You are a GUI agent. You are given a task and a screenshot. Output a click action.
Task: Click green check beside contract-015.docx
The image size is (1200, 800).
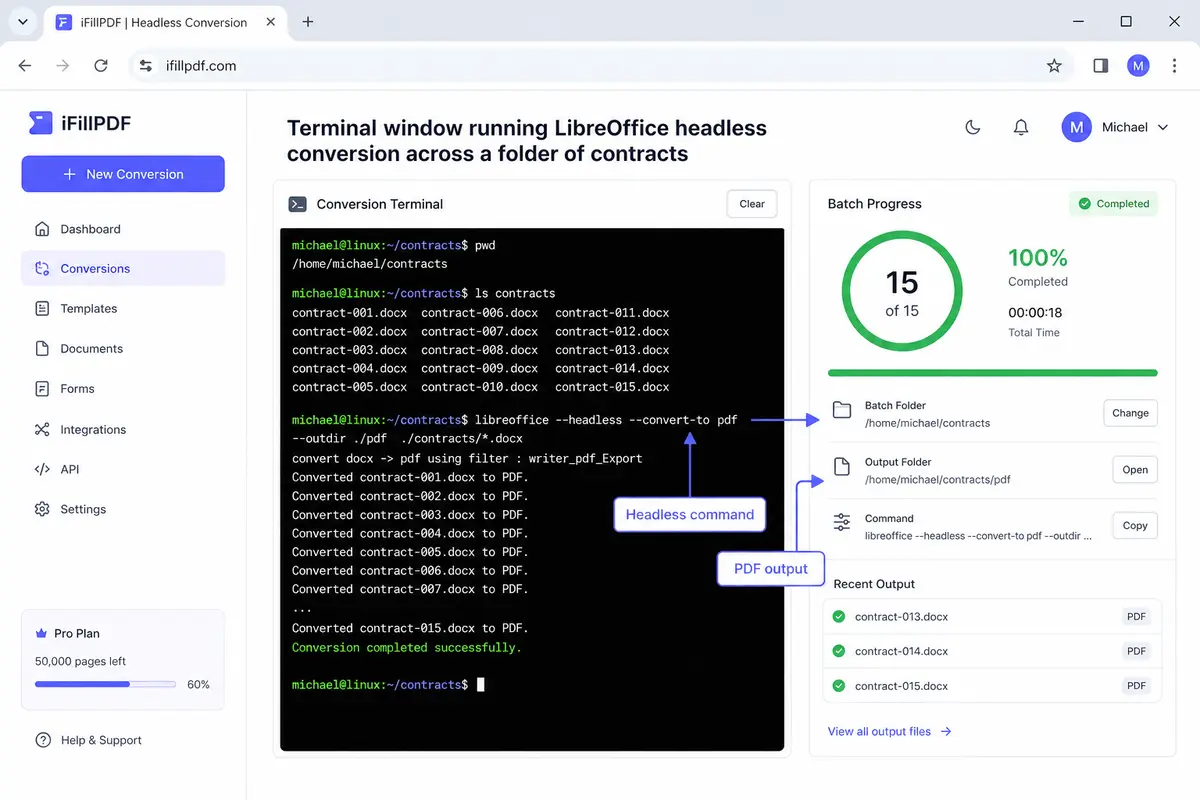click(x=839, y=686)
